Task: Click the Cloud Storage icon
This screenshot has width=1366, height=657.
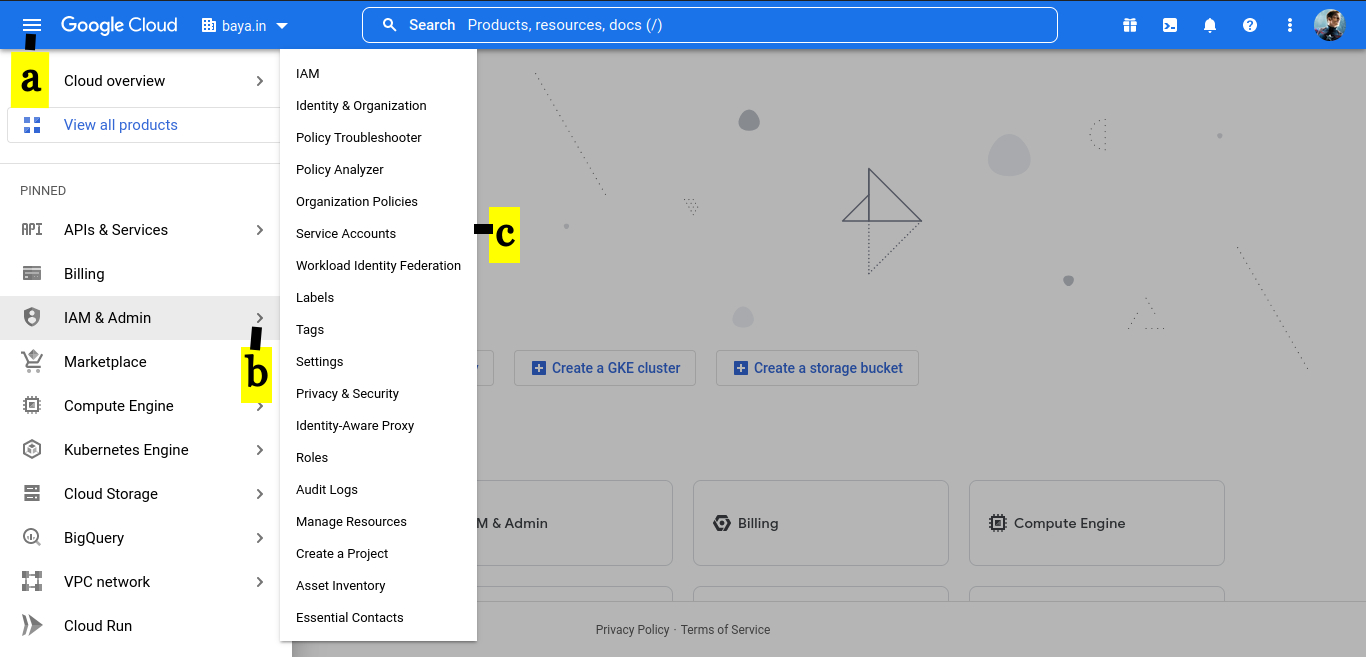Action: pyautogui.click(x=32, y=494)
